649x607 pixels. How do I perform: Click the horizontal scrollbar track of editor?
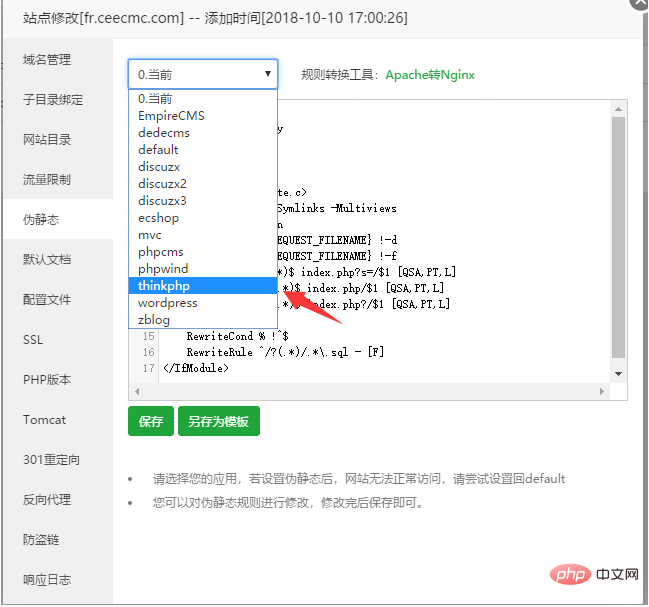[369, 391]
